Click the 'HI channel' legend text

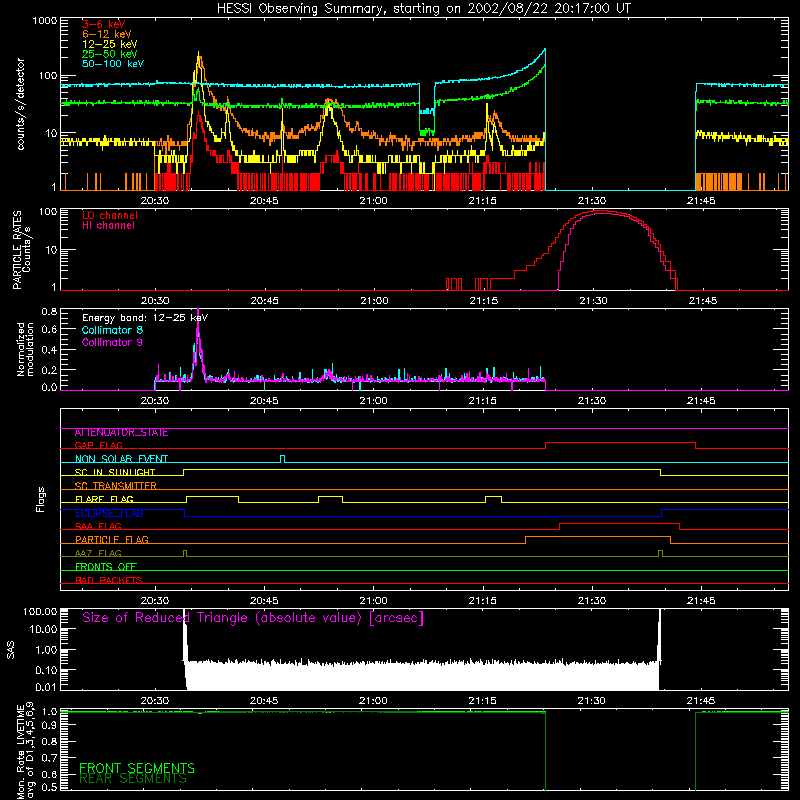click(x=108, y=226)
